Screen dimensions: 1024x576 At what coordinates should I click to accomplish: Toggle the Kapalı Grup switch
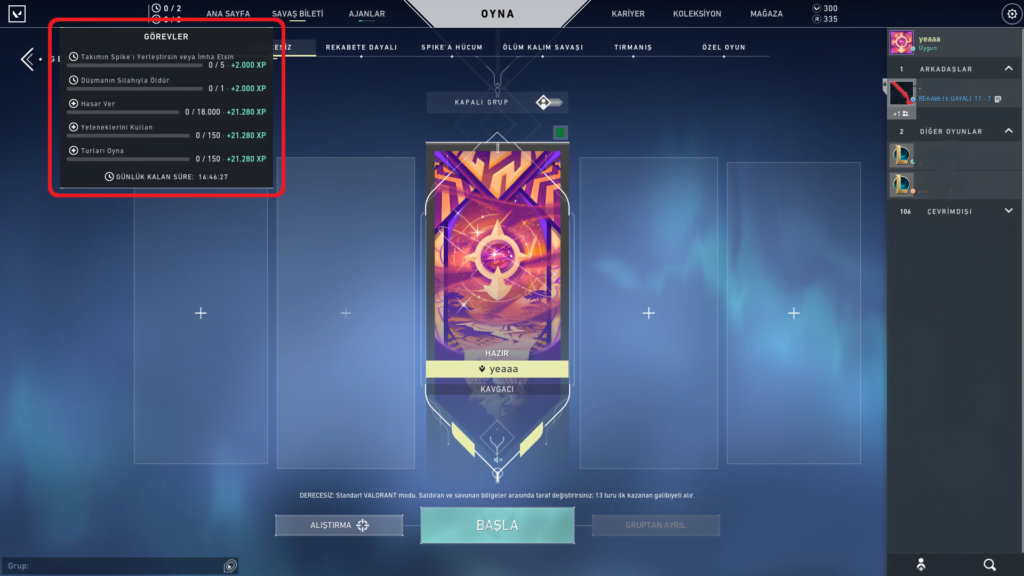pos(548,102)
